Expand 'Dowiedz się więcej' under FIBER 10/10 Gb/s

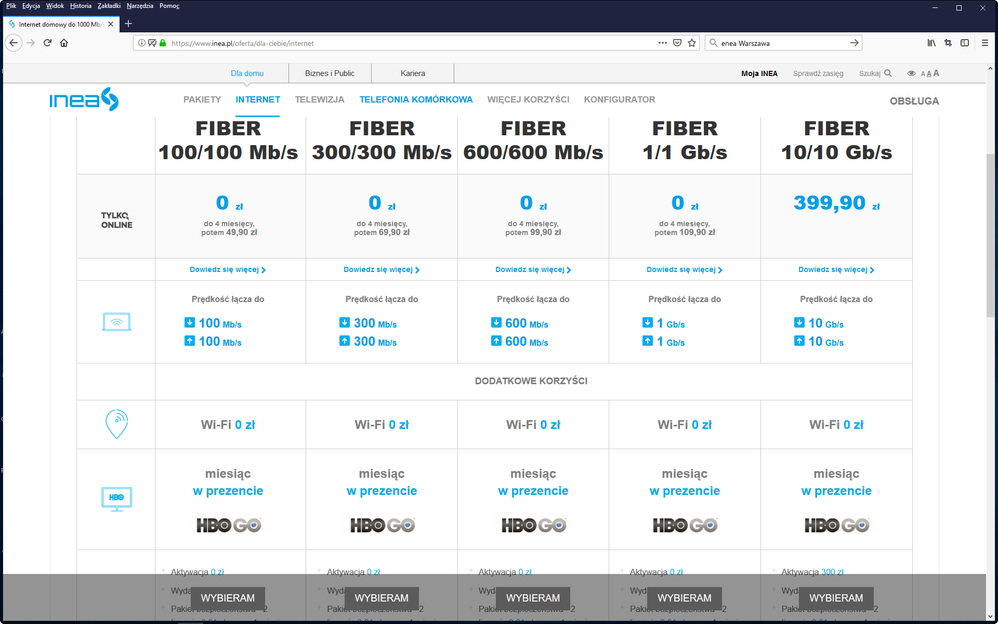836,270
